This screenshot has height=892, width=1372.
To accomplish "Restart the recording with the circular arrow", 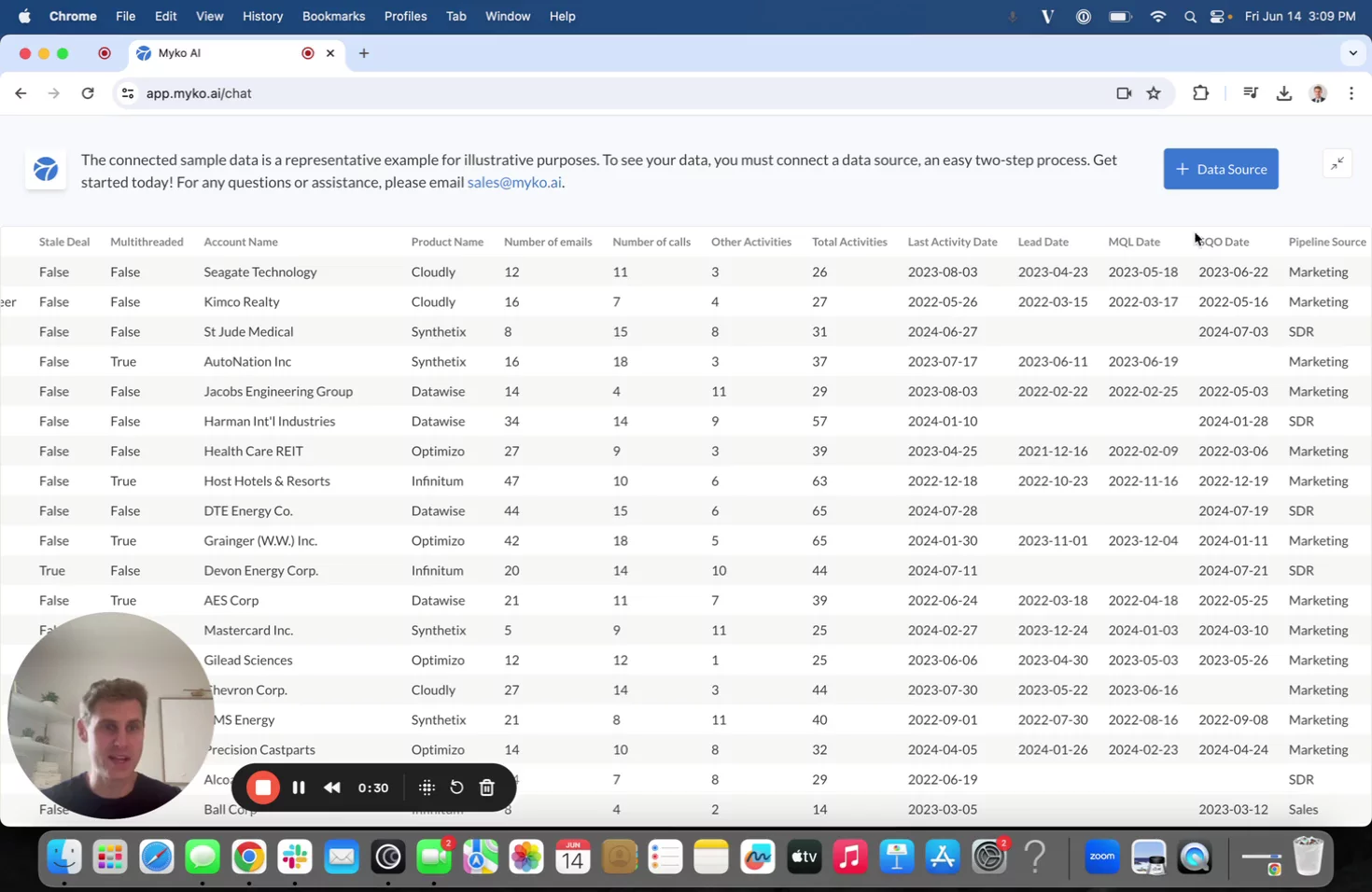I will [x=456, y=787].
